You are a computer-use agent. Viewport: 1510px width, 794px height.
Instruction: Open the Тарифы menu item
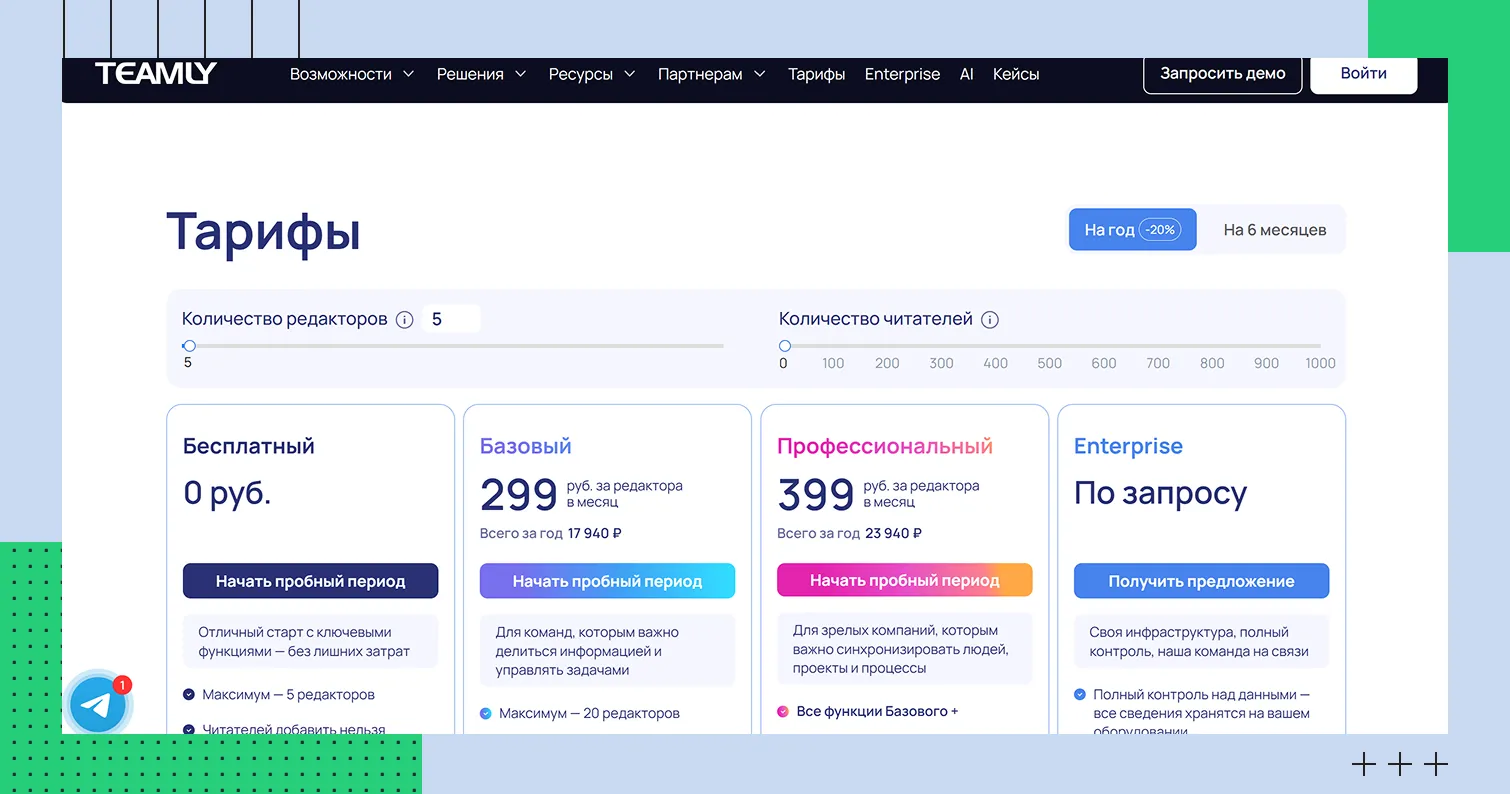coord(816,74)
